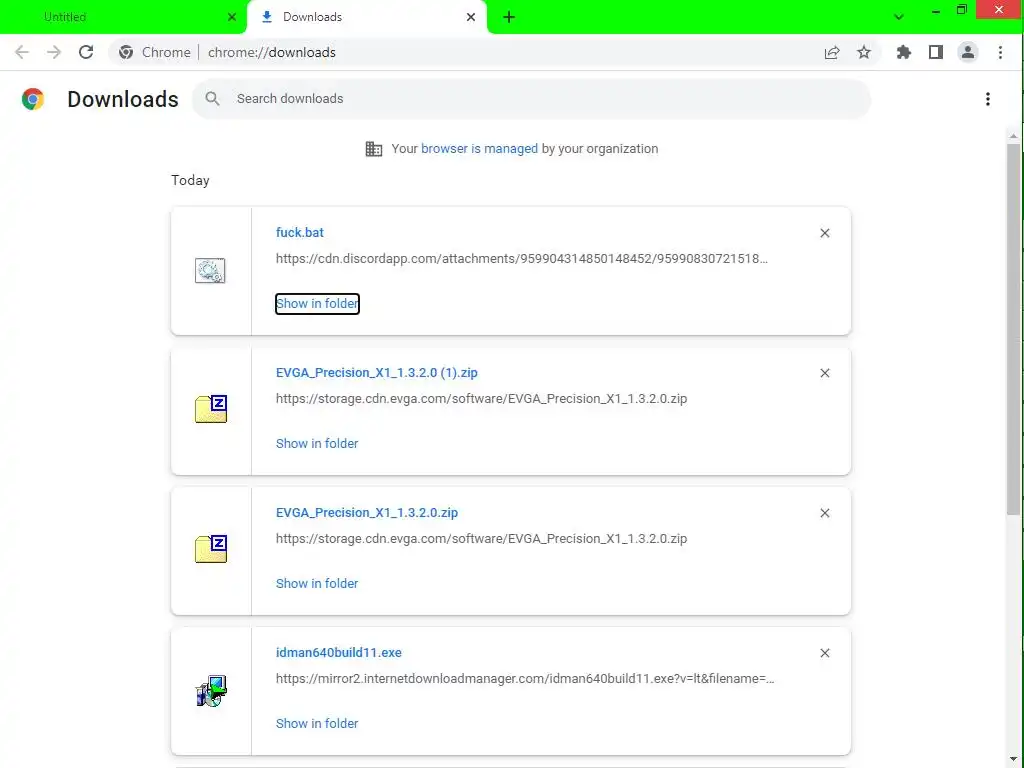1024x768 pixels.
Task: Remove idman640build11.exe from the list
Action: click(x=825, y=653)
